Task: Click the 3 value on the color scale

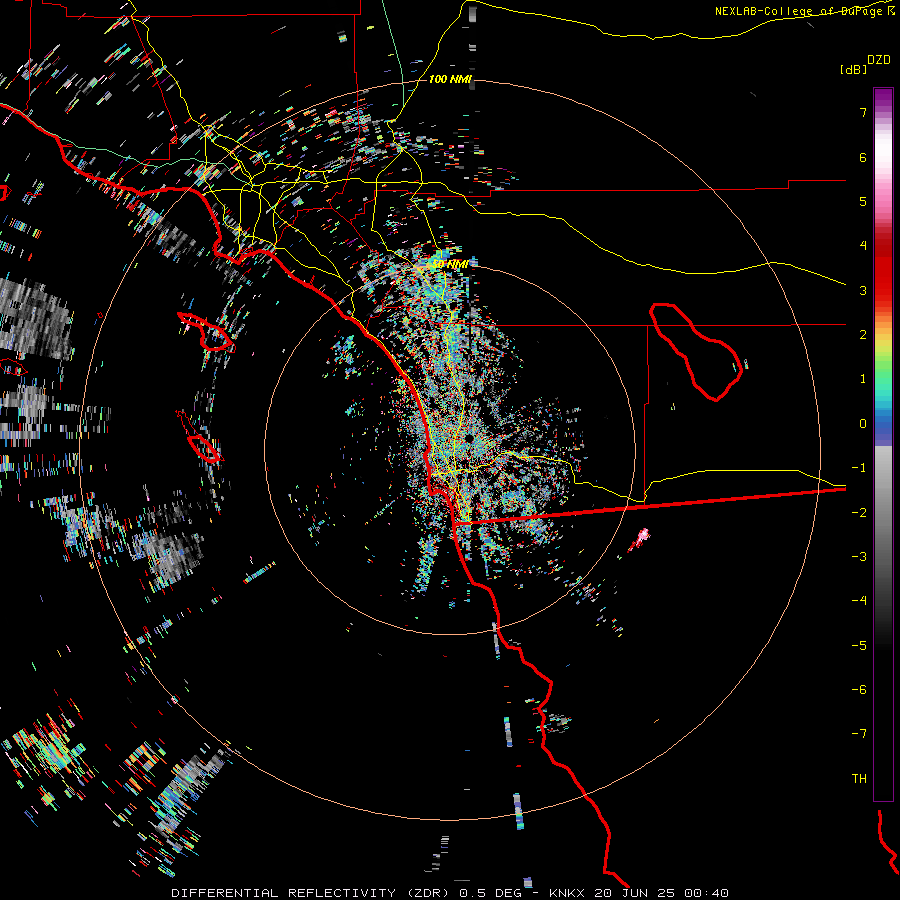Action: [x=863, y=290]
